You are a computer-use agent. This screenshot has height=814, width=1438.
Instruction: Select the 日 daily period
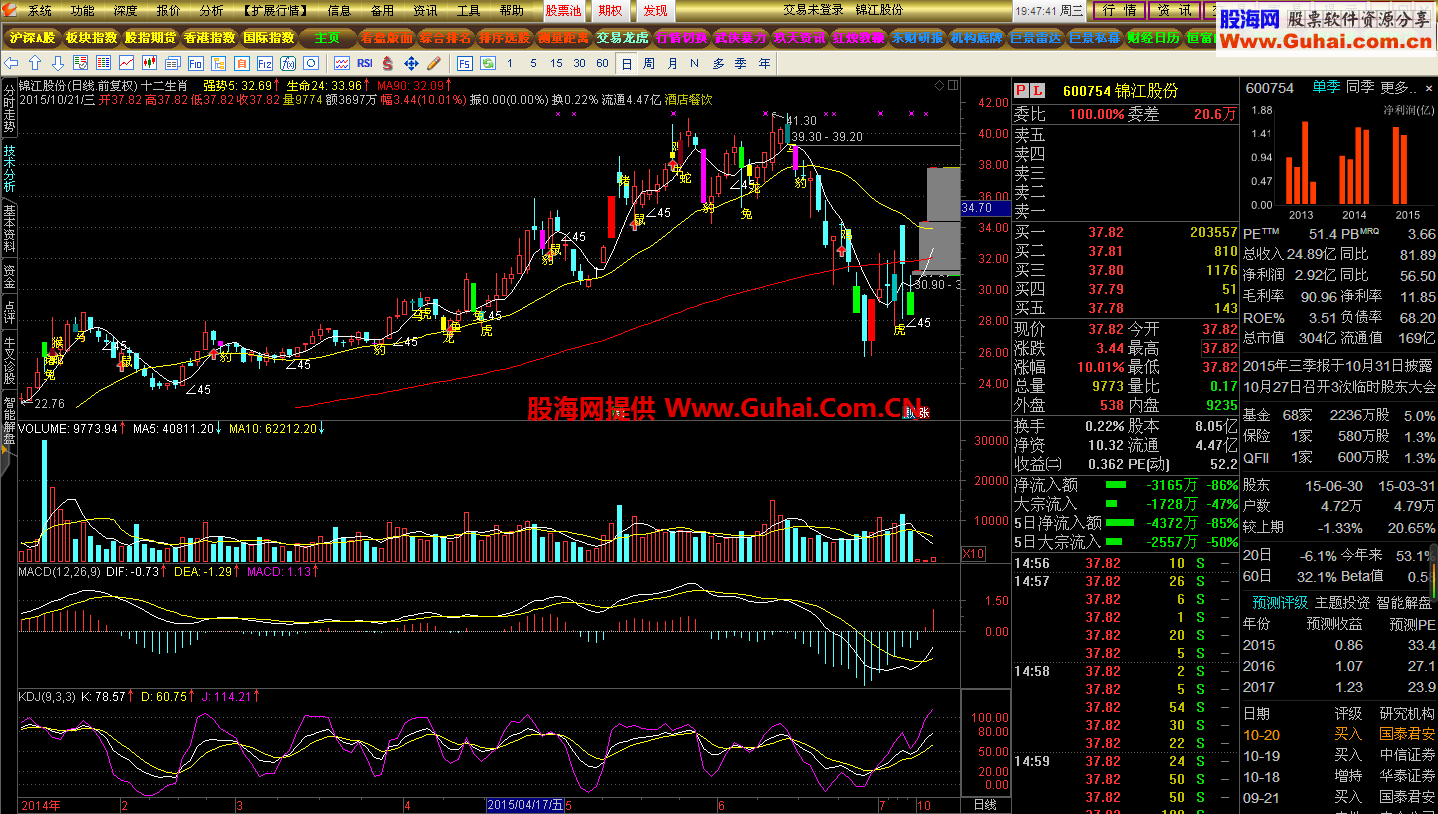click(626, 63)
